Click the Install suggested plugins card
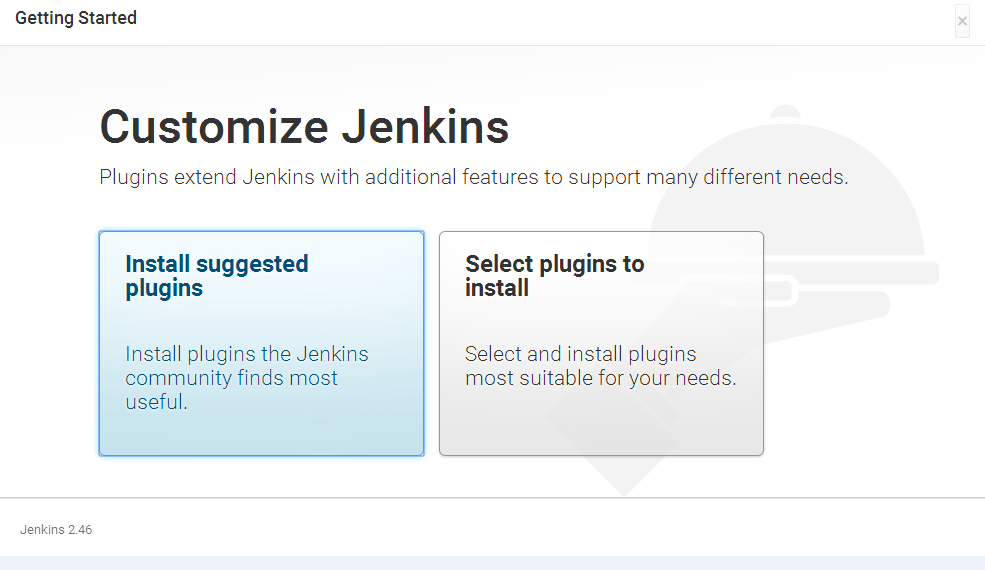985x570 pixels. (x=261, y=343)
